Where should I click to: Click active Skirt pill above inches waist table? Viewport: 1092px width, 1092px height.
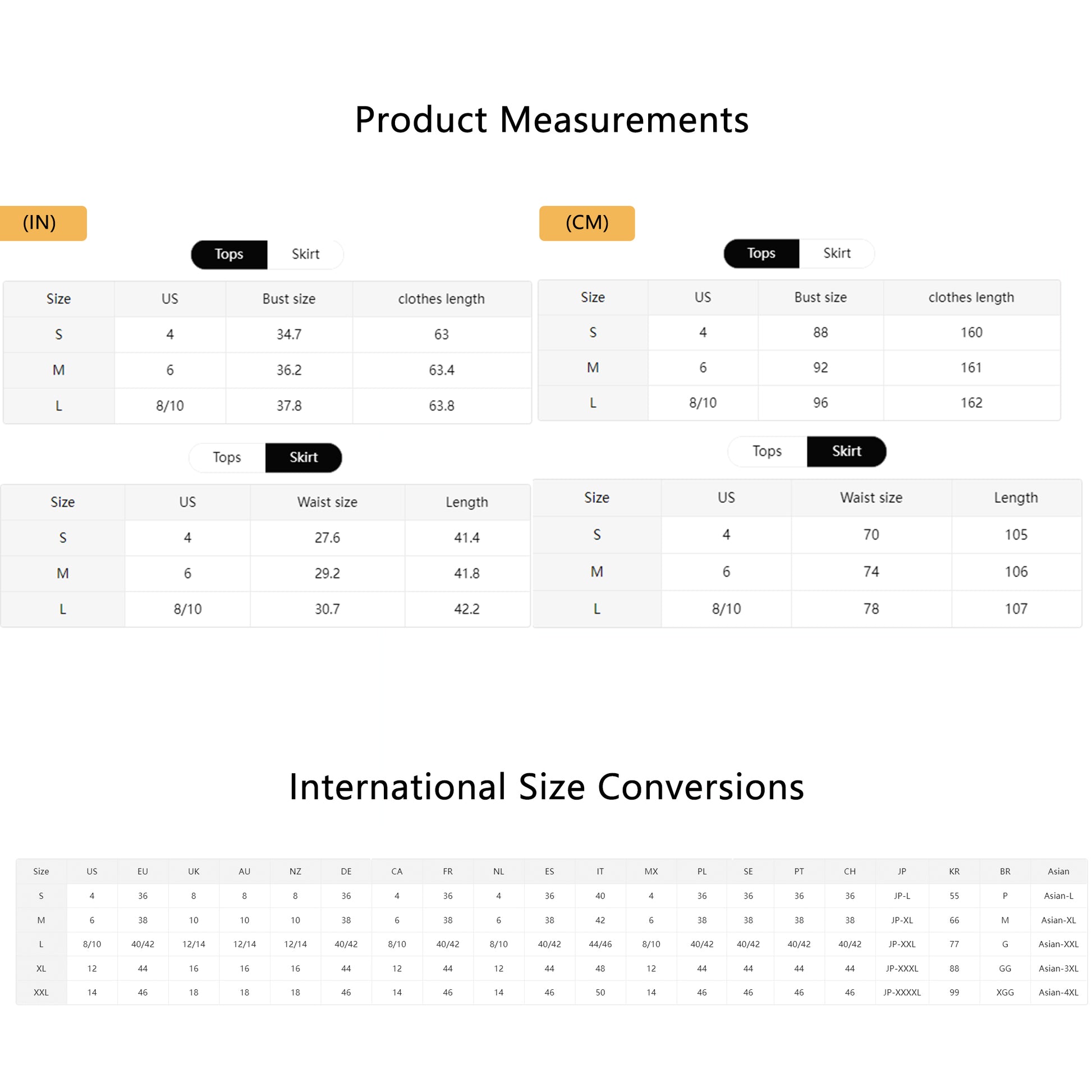(304, 457)
